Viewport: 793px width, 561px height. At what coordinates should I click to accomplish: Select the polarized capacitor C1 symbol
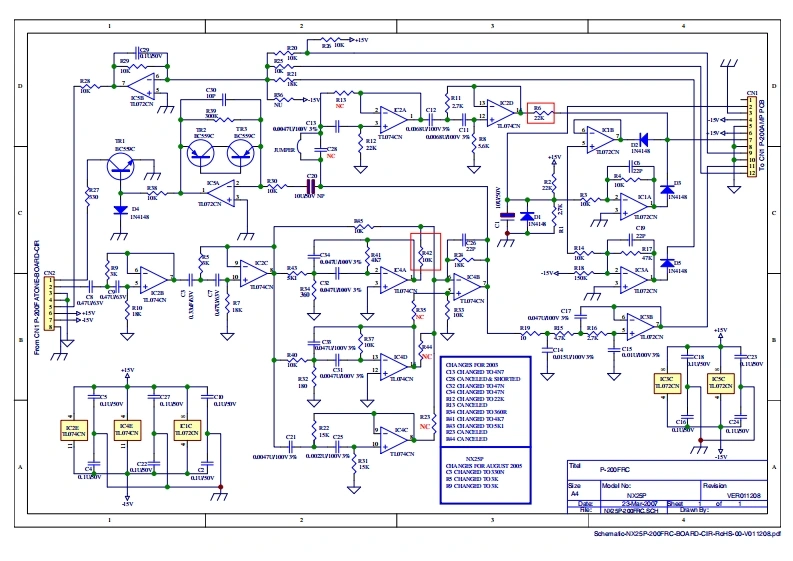tap(507, 214)
